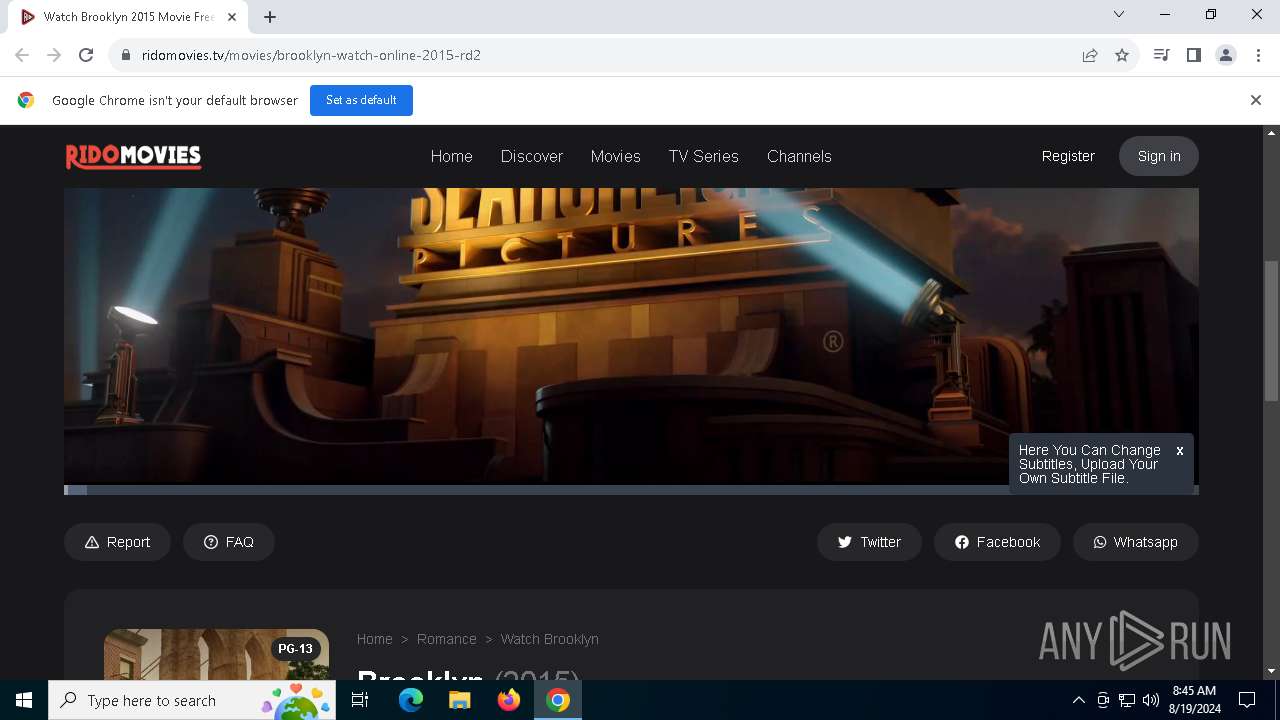Screen dimensions: 1280x720
Task: Seek along the video progress bar
Action: (631, 490)
